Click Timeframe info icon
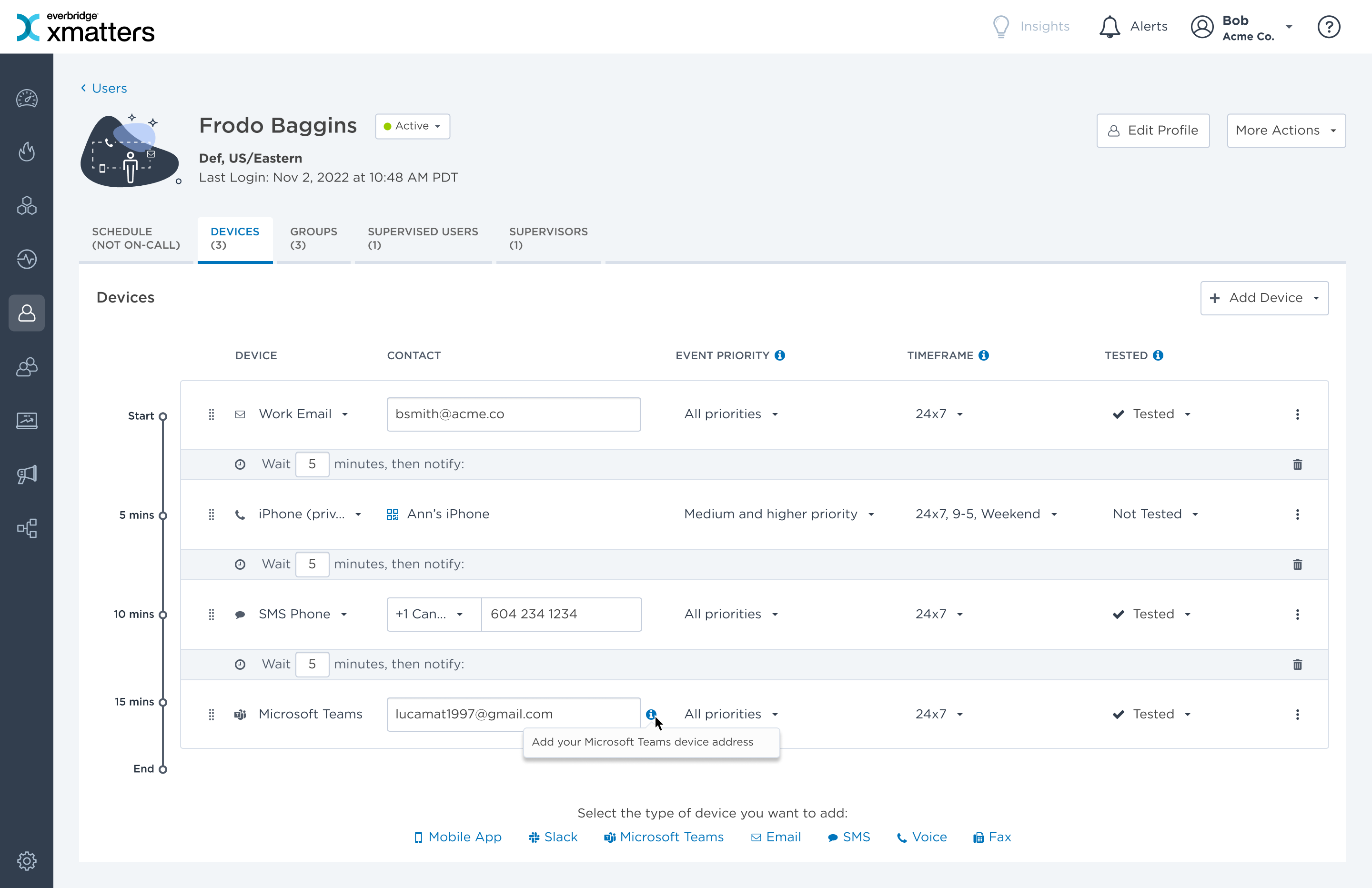 coord(984,355)
